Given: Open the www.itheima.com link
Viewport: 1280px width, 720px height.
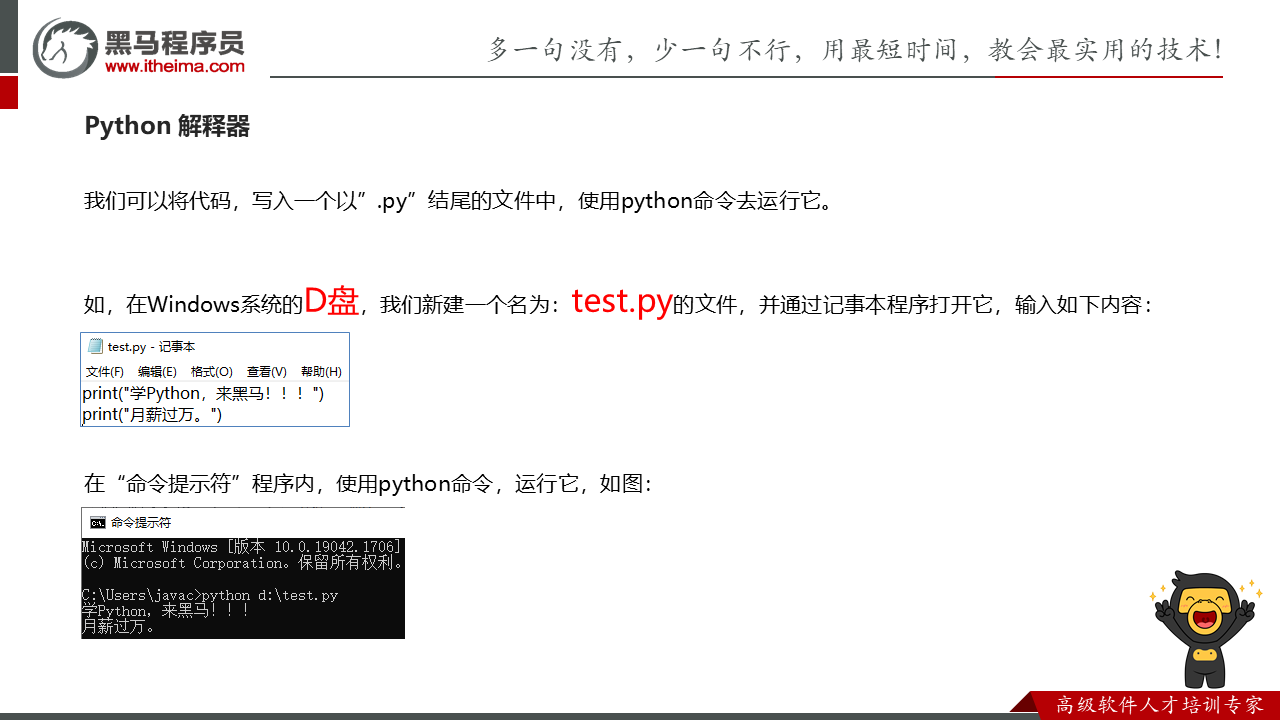Looking at the screenshot, I should (x=175, y=66).
